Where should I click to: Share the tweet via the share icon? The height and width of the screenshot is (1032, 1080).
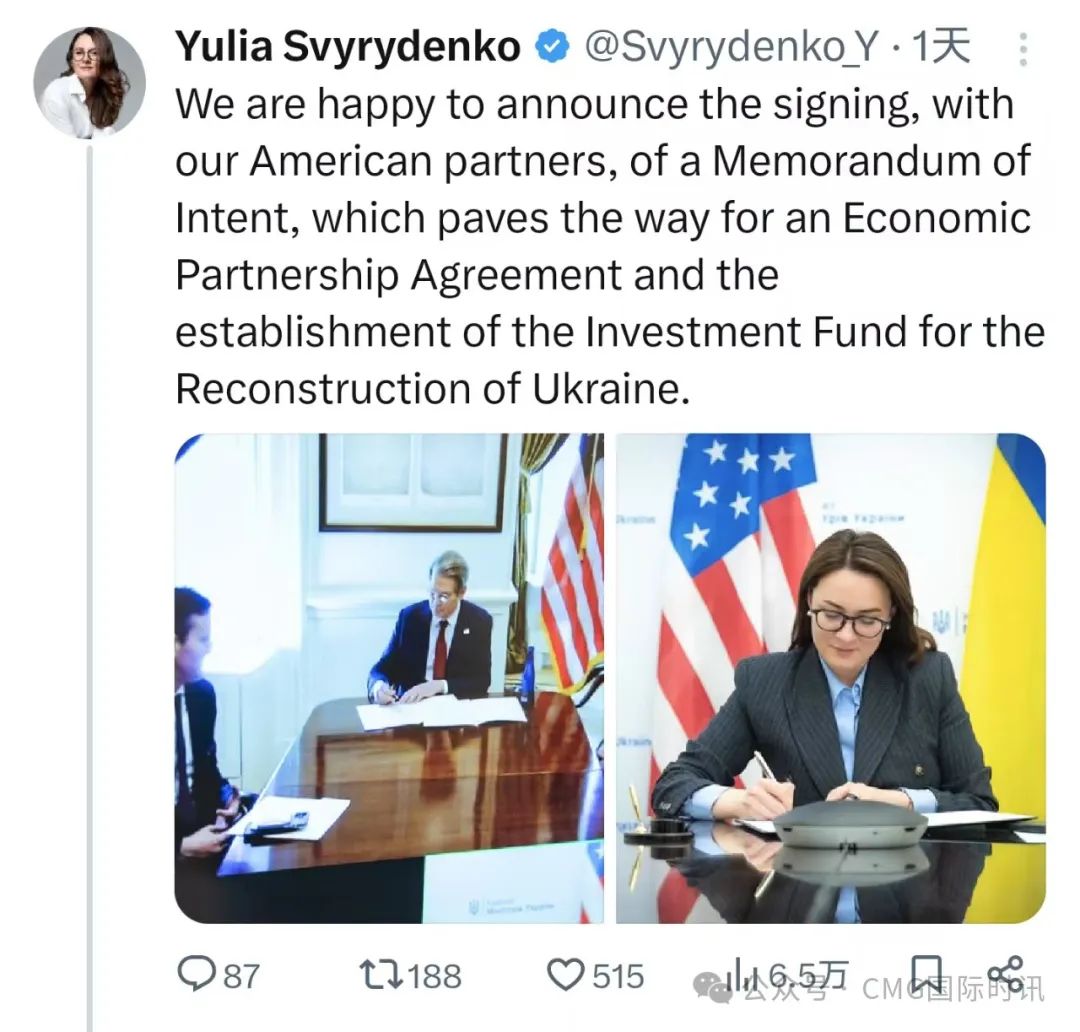tap(1004, 973)
